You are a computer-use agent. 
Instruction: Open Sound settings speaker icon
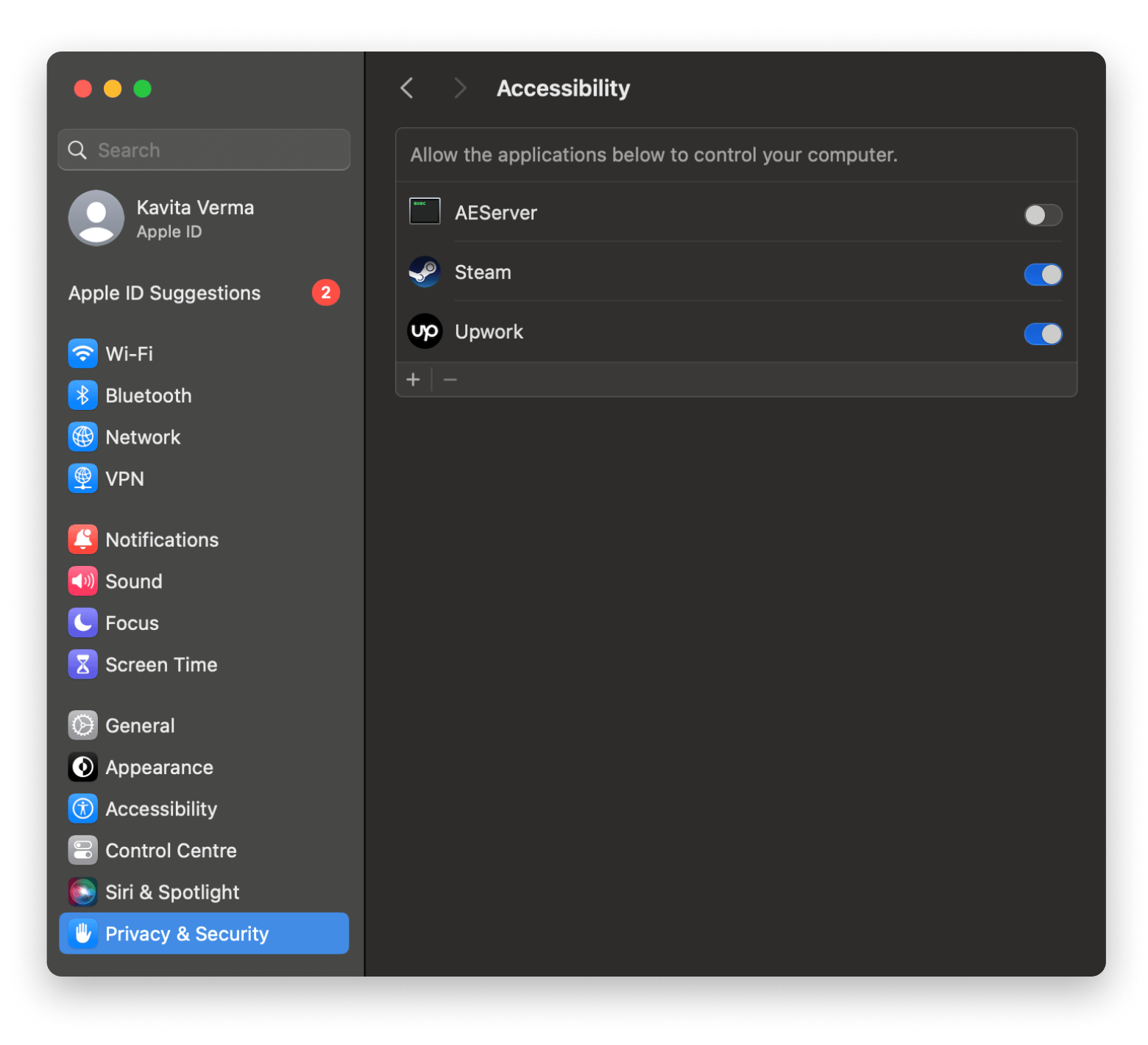point(82,581)
